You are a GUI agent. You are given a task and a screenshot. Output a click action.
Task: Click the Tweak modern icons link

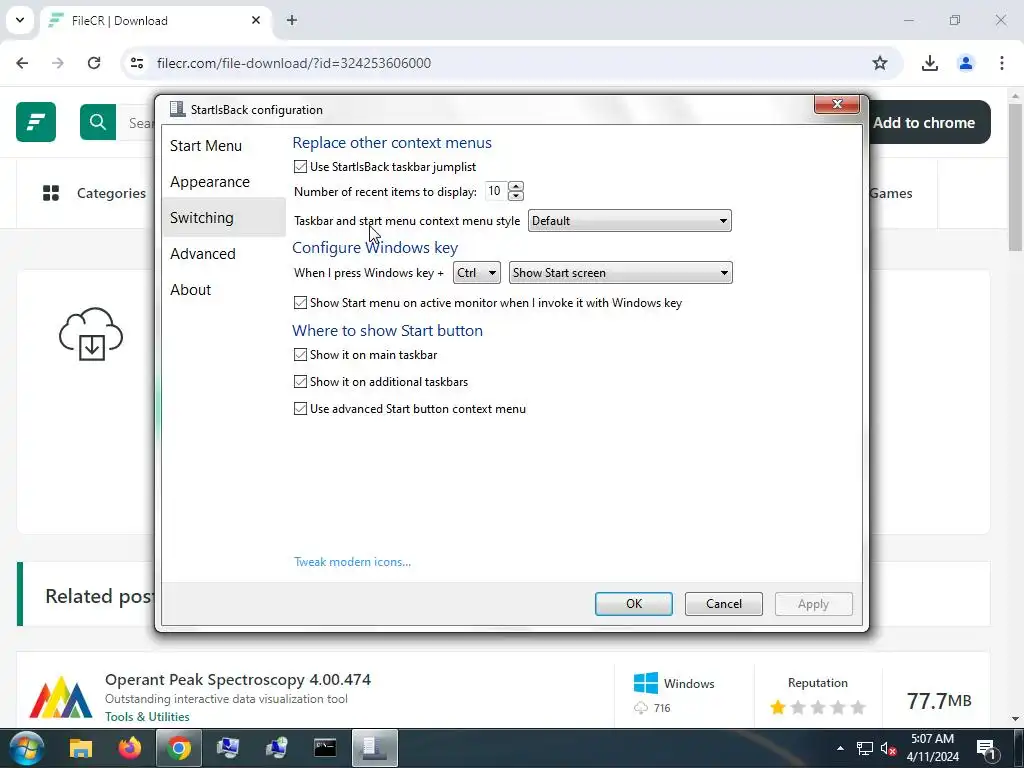click(353, 562)
